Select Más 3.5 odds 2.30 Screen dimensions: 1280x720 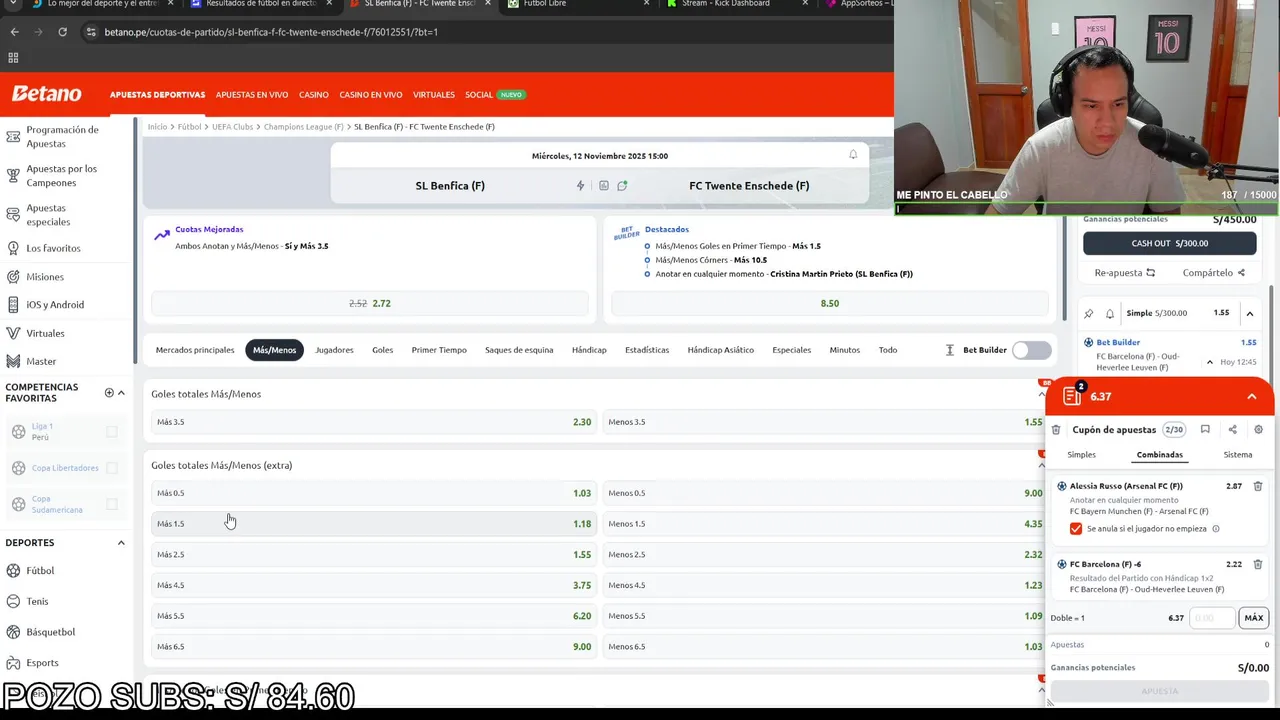coord(374,422)
